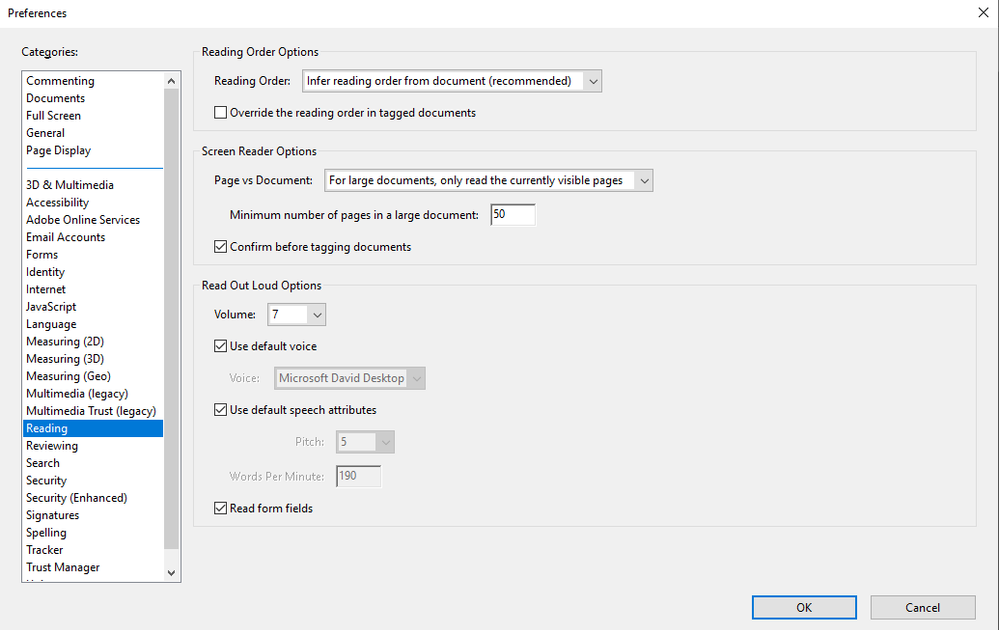Uncheck Read form fields option
Screen dimensions: 999x630
(221, 509)
